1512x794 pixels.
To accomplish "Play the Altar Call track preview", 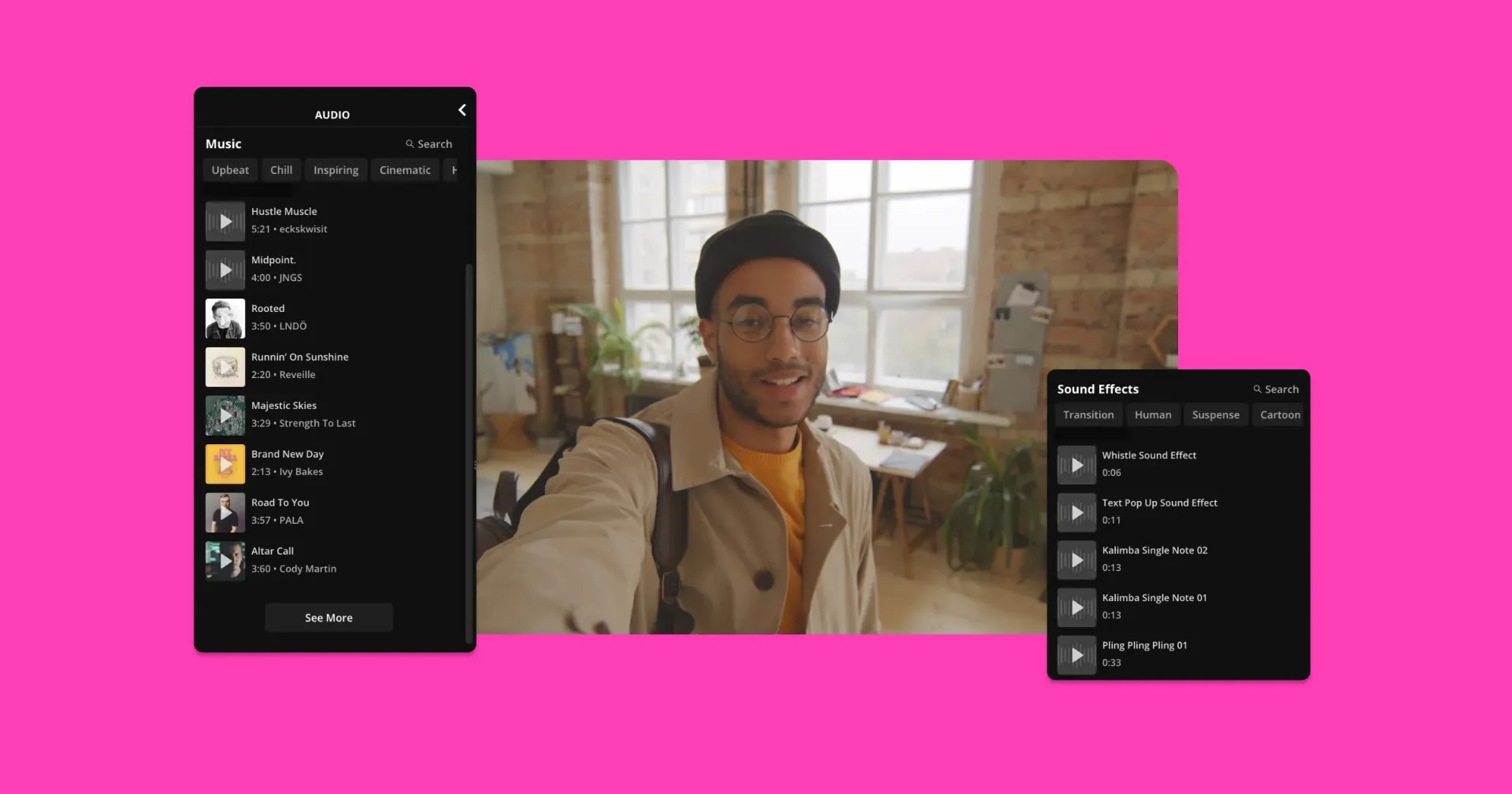I will [x=225, y=561].
